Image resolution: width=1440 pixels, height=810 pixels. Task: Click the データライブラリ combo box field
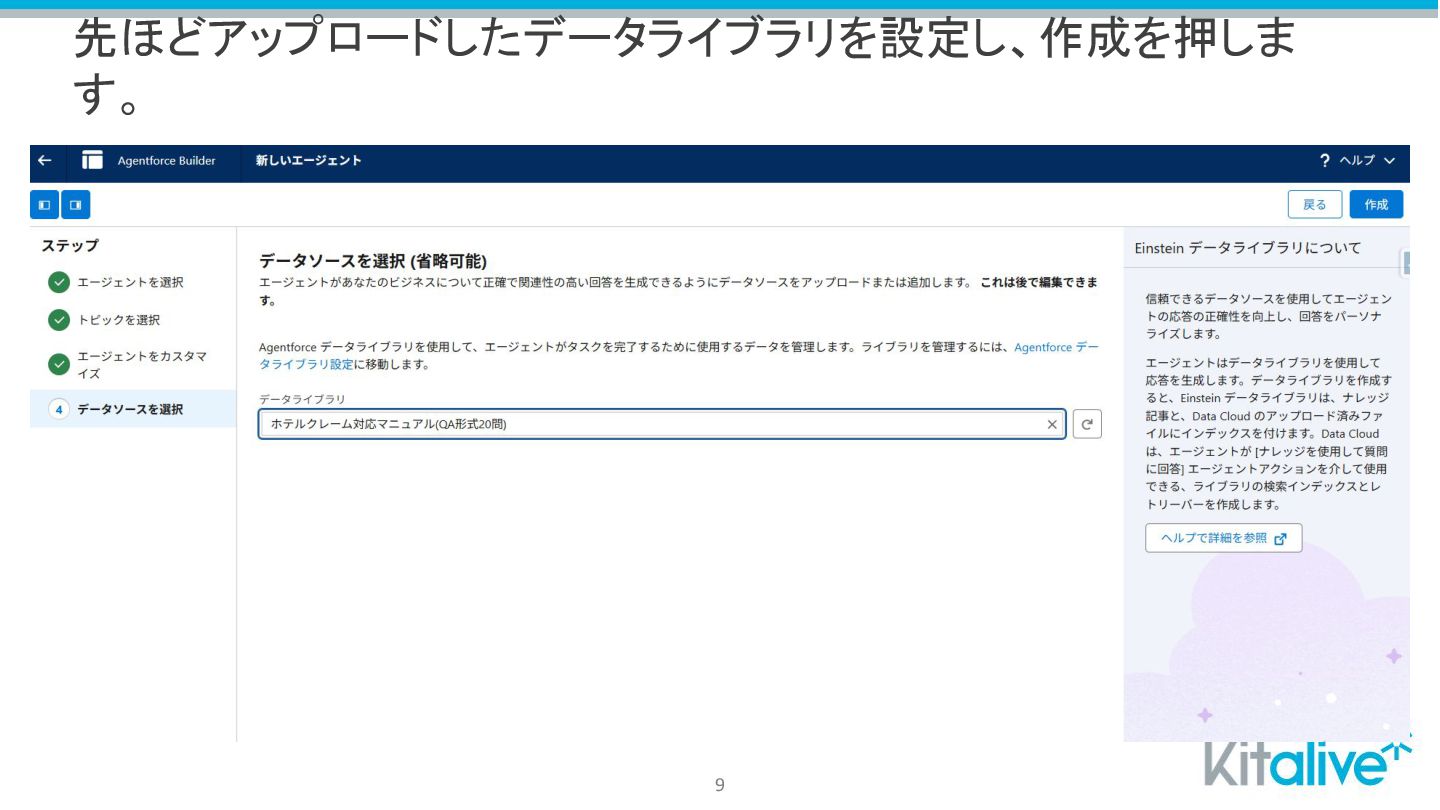(x=662, y=424)
